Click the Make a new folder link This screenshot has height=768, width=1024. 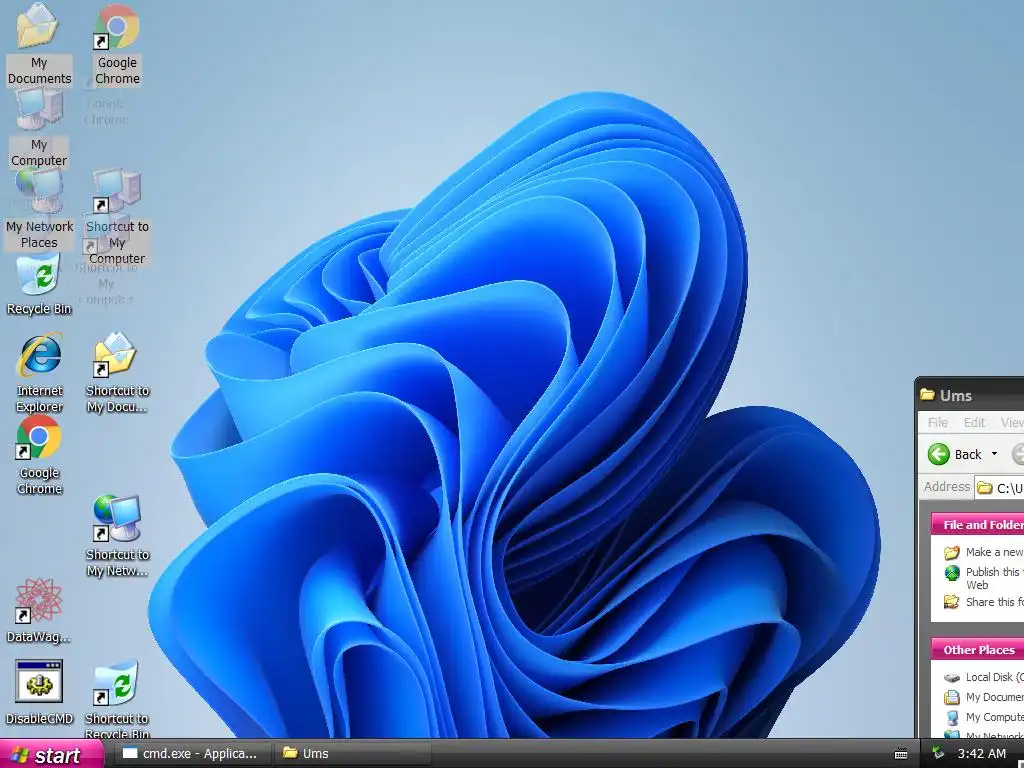click(x=995, y=552)
